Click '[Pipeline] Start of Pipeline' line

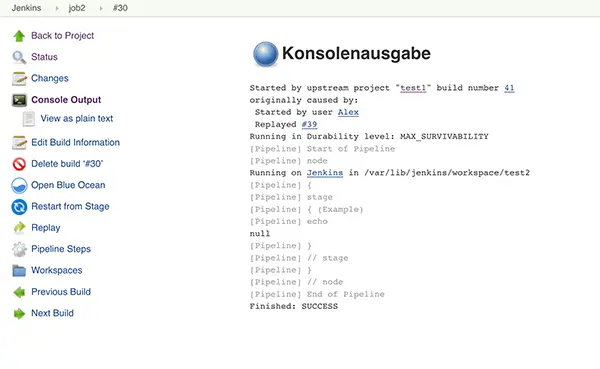pyautogui.click(x=322, y=149)
